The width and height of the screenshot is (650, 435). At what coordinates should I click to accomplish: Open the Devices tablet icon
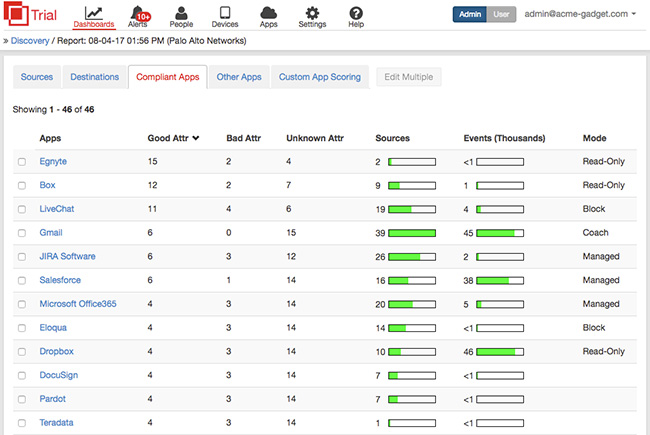pos(225,12)
